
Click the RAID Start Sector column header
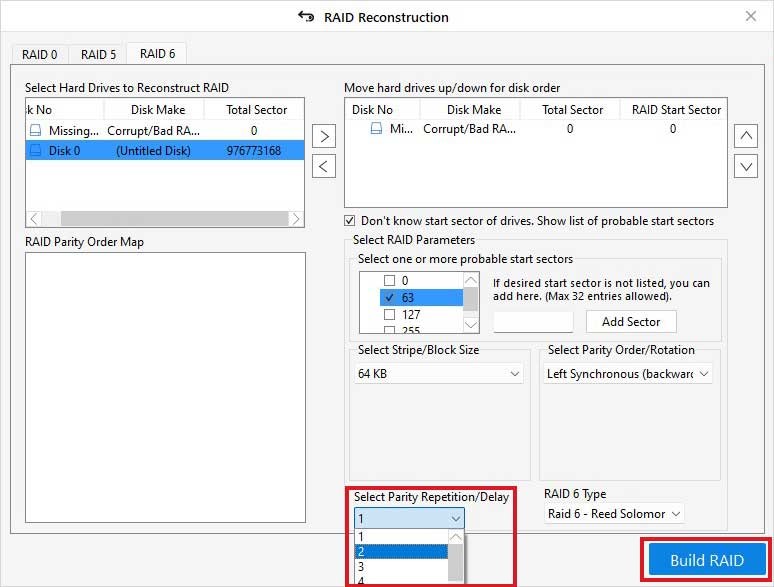click(x=676, y=110)
